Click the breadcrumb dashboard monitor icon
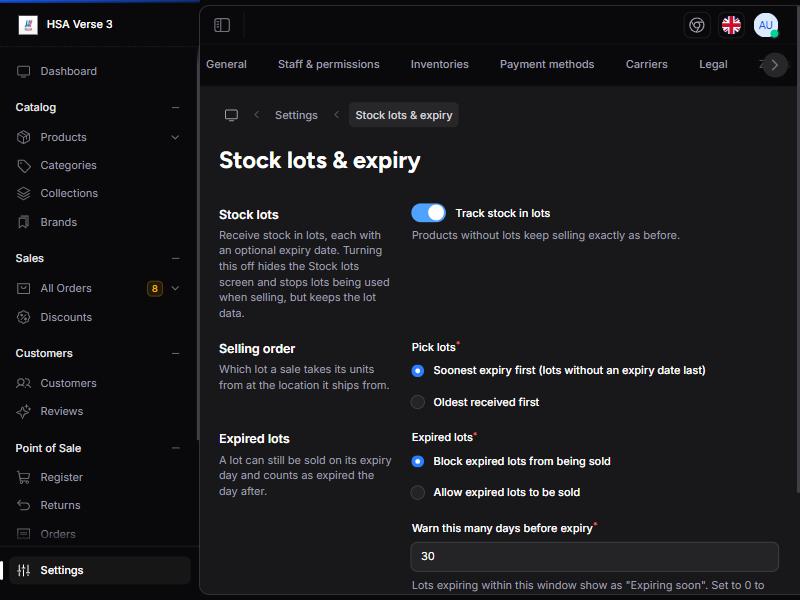 (231, 115)
